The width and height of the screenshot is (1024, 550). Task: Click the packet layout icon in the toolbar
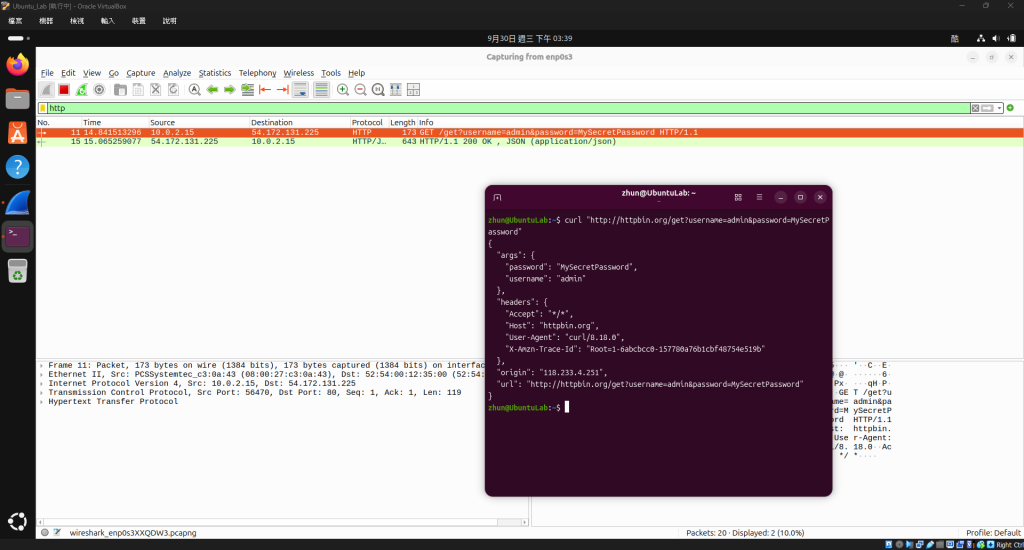(x=413, y=90)
